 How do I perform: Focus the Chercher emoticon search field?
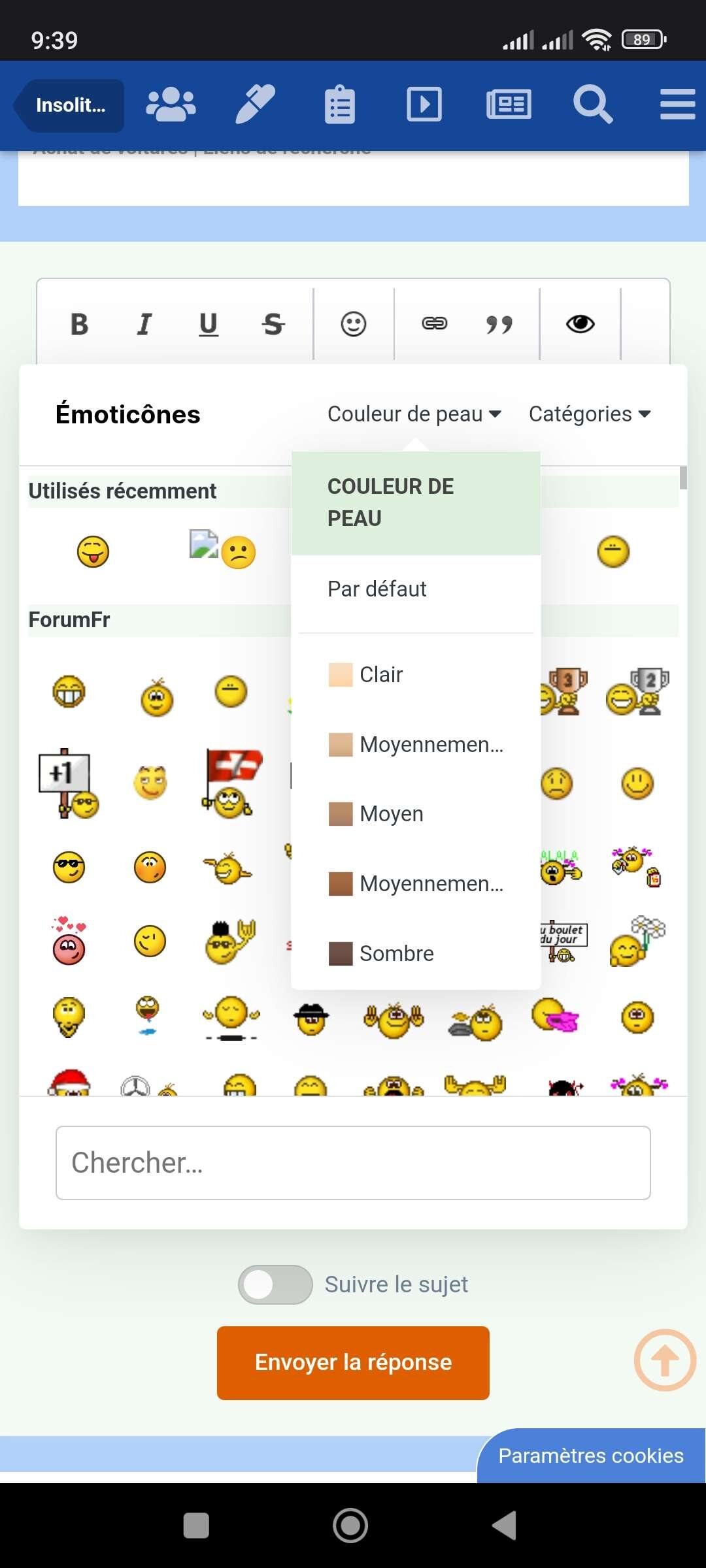coord(353,1163)
